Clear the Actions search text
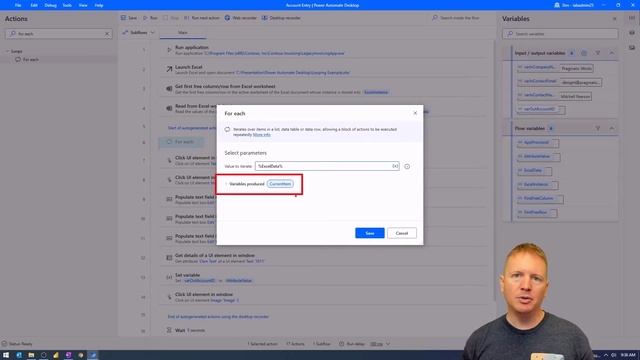 (107, 34)
